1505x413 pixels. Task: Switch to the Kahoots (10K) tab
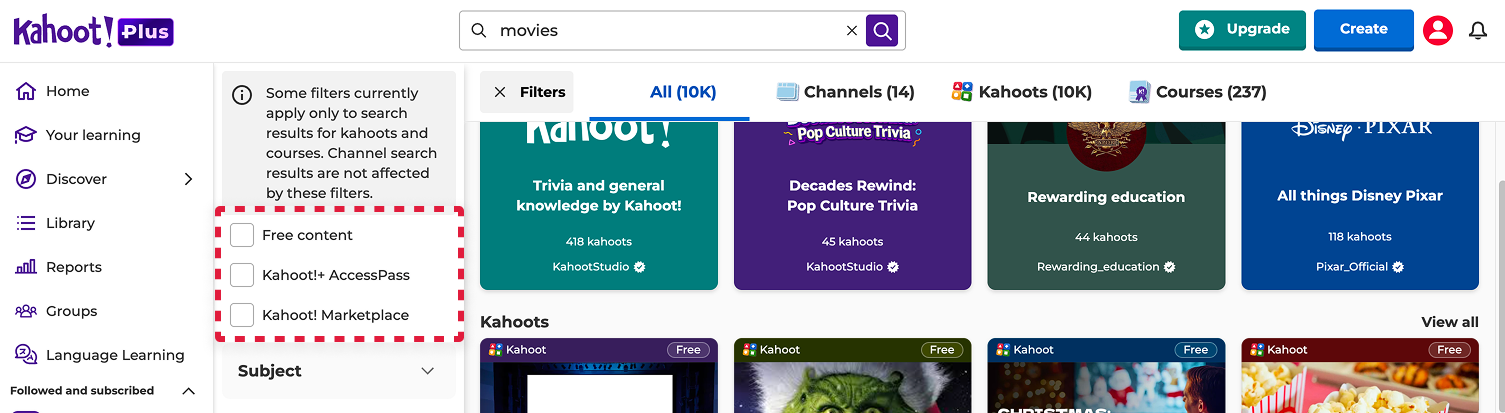click(1021, 92)
